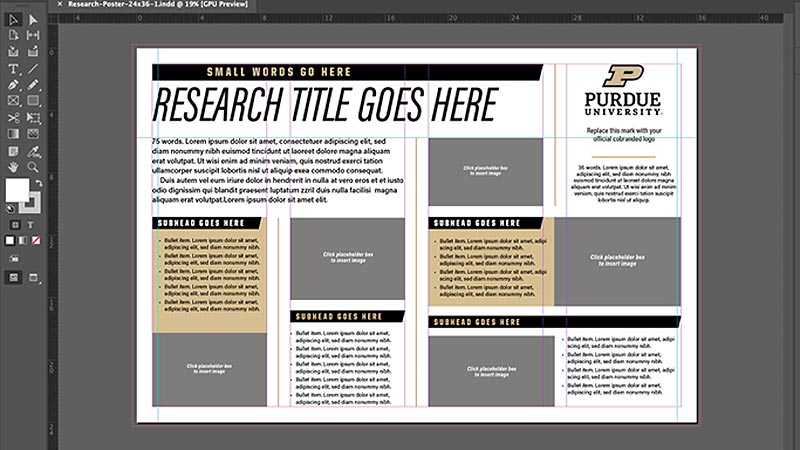Select the Hand tool
The width and height of the screenshot is (800, 450).
13,167
